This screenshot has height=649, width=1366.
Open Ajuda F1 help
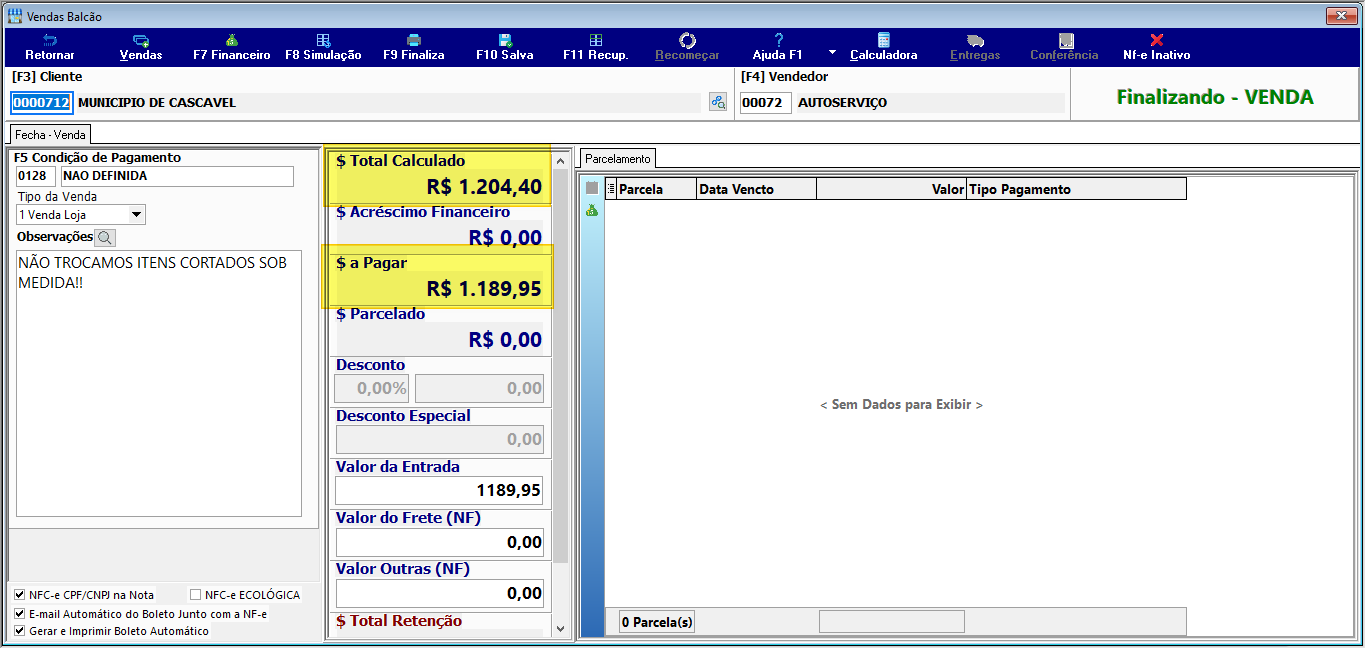point(778,47)
